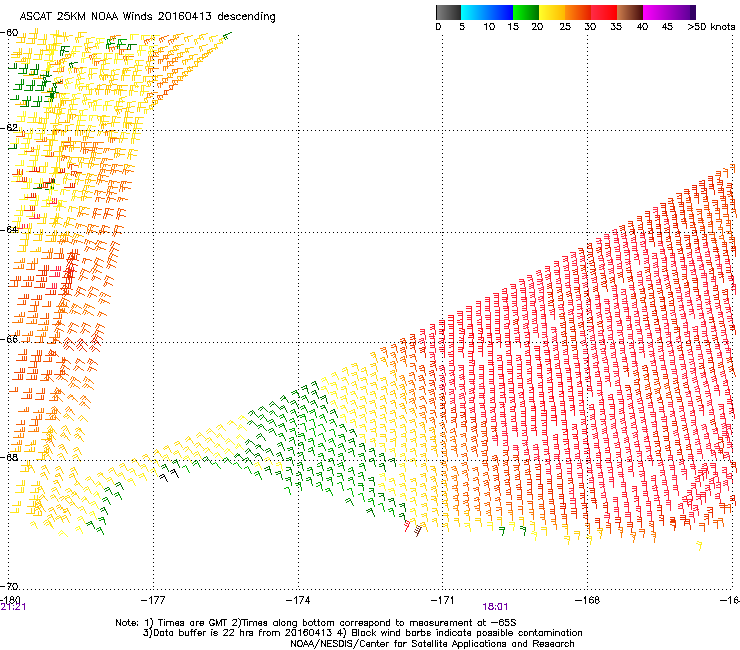Select the blue 5-15 knots legend swatch
The image size is (740, 650).
[487, 12]
